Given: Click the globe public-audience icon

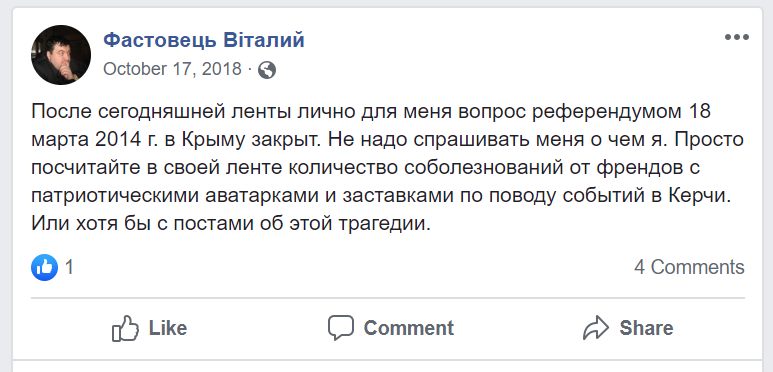Looking at the screenshot, I should pyautogui.click(x=267, y=70).
